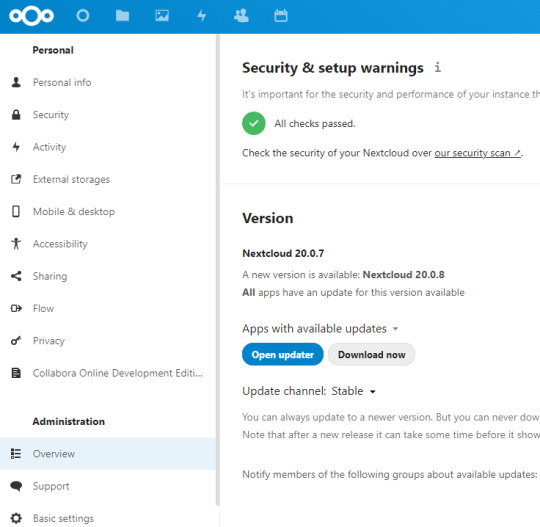540x527 pixels.
Task: Click the speech bubble icon next to Support
Action: pyautogui.click(x=16, y=486)
